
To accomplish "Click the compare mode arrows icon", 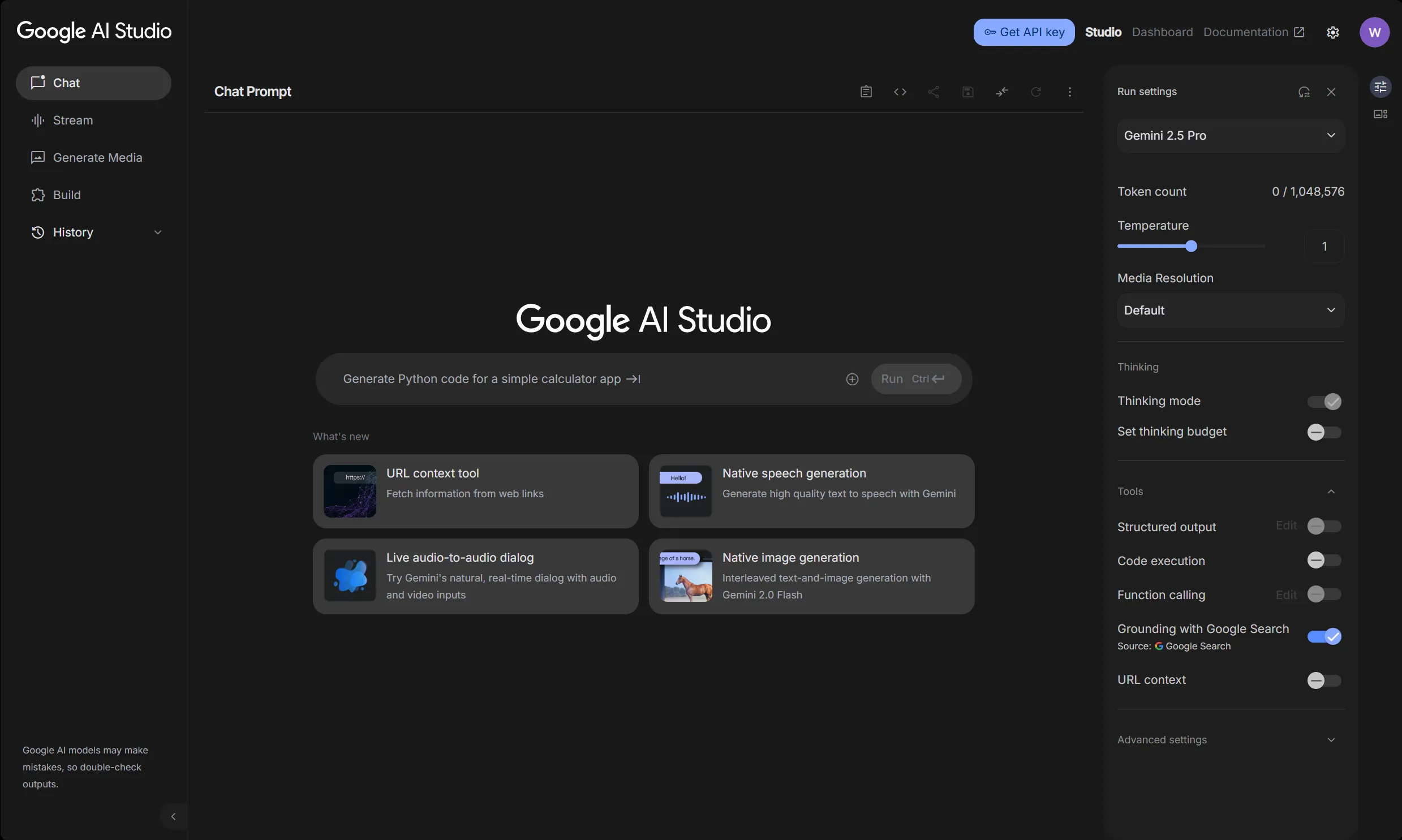I will (1002, 92).
